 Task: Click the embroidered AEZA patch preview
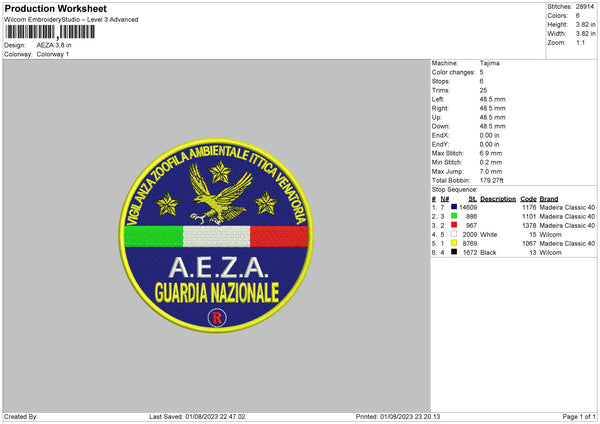[x=216, y=235]
